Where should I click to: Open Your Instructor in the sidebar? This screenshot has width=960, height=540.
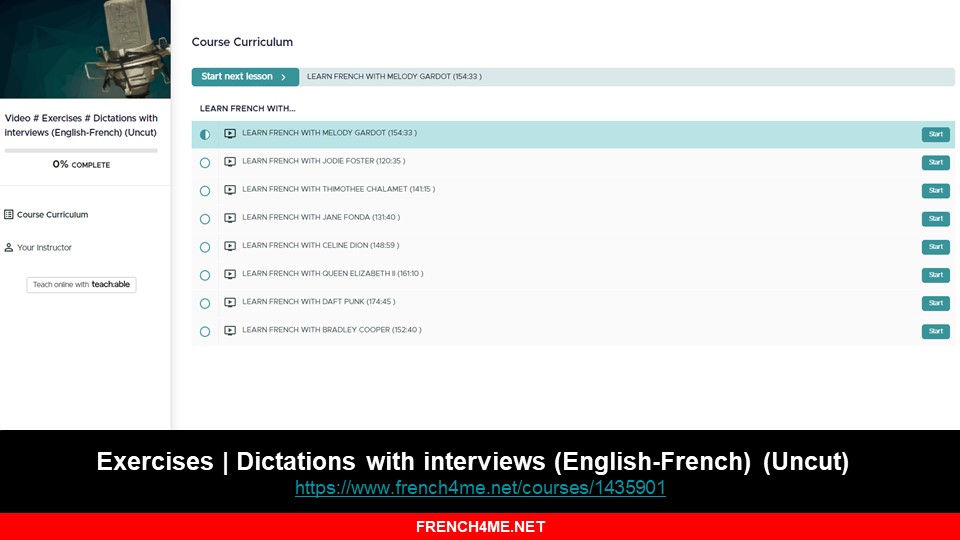(44, 248)
